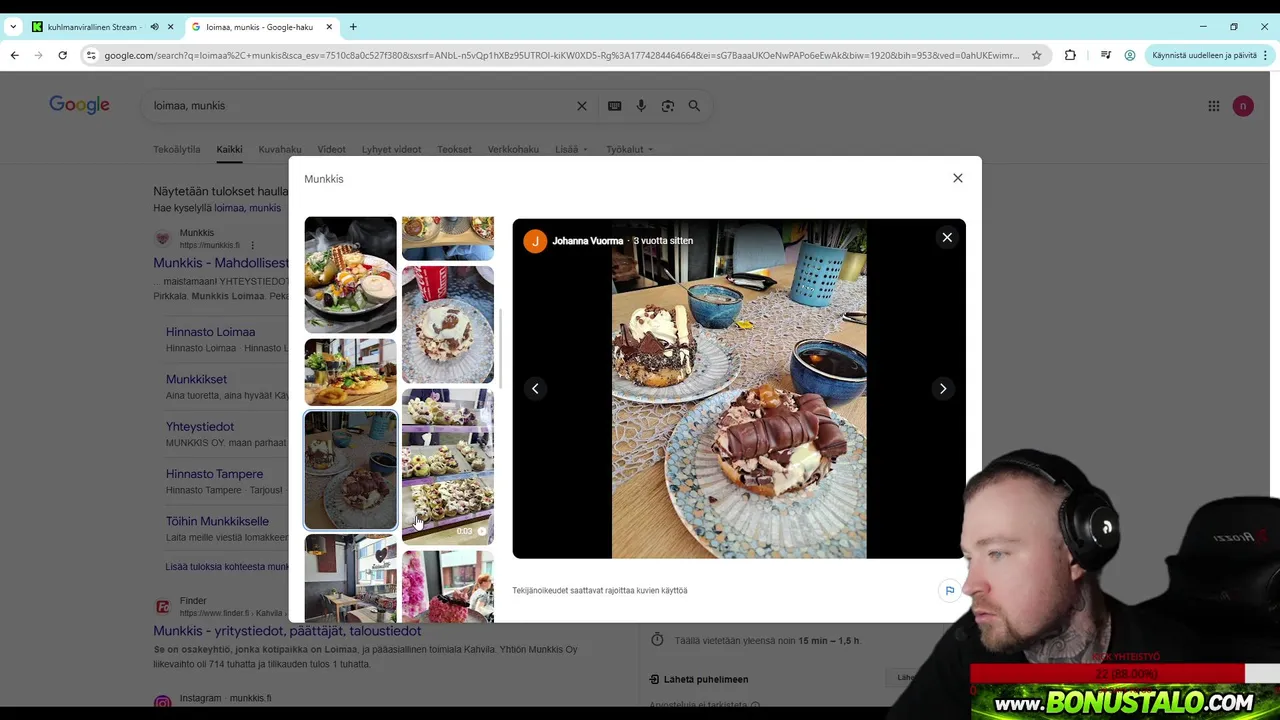Open Johanna Vuorma's profile avatar

coord(535,241)
